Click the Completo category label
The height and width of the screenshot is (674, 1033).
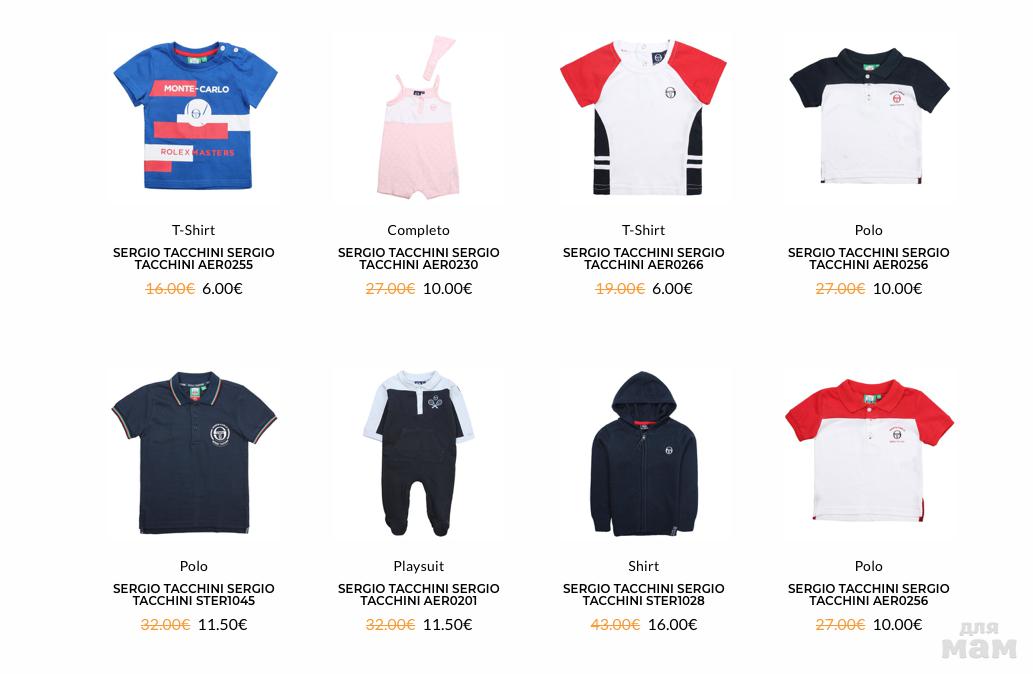click(x=418, y=230)
